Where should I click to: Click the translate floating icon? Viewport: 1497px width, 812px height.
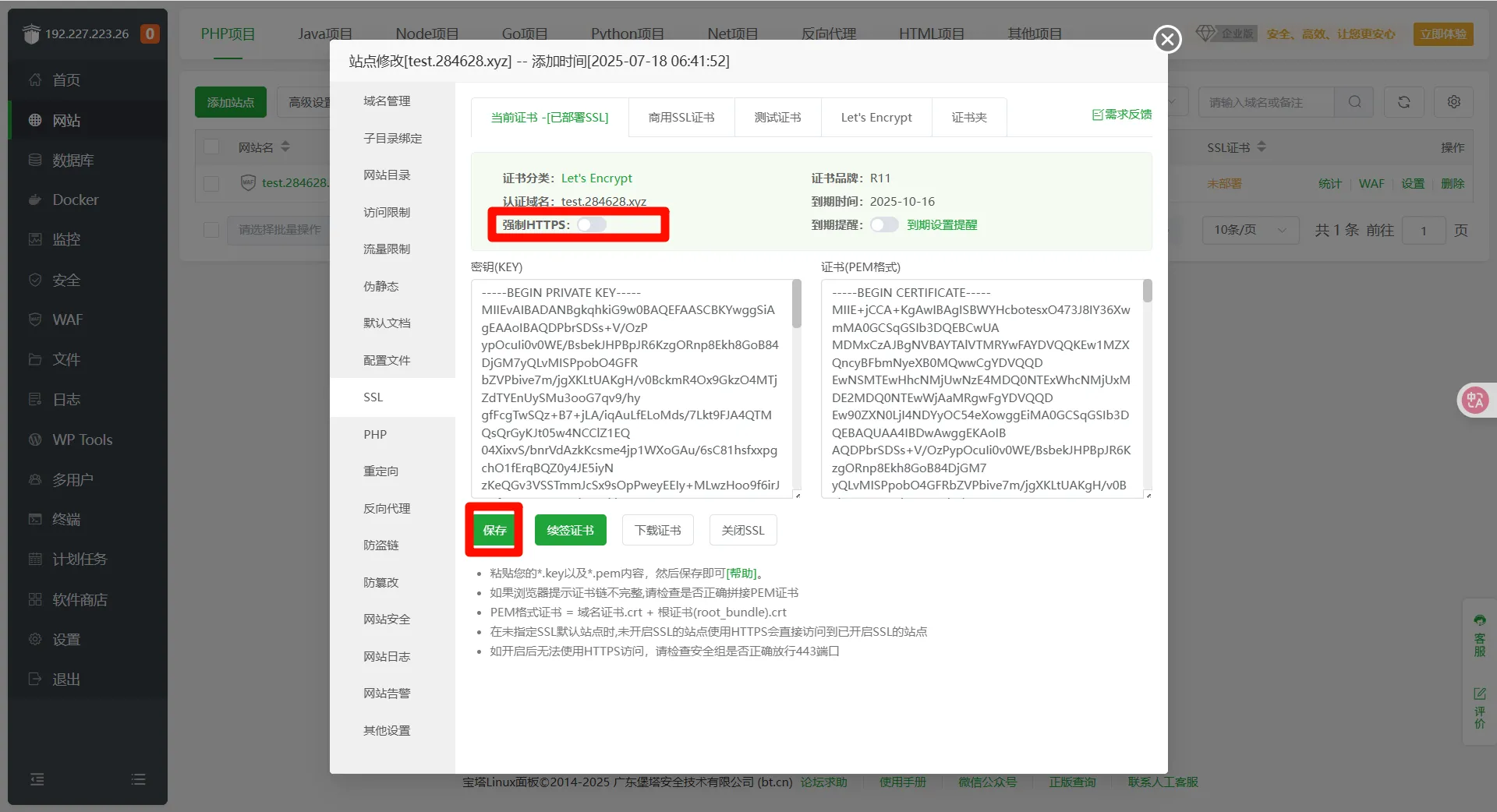click(x=1474, y=401)
